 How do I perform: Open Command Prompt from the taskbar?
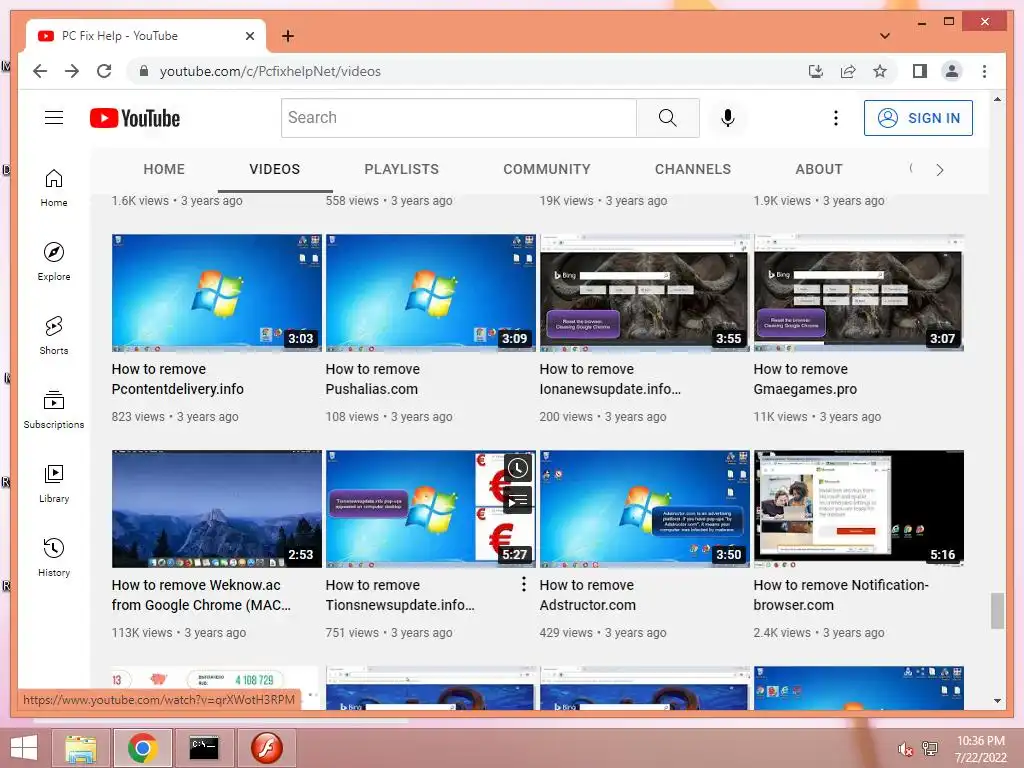coord(204,748)
